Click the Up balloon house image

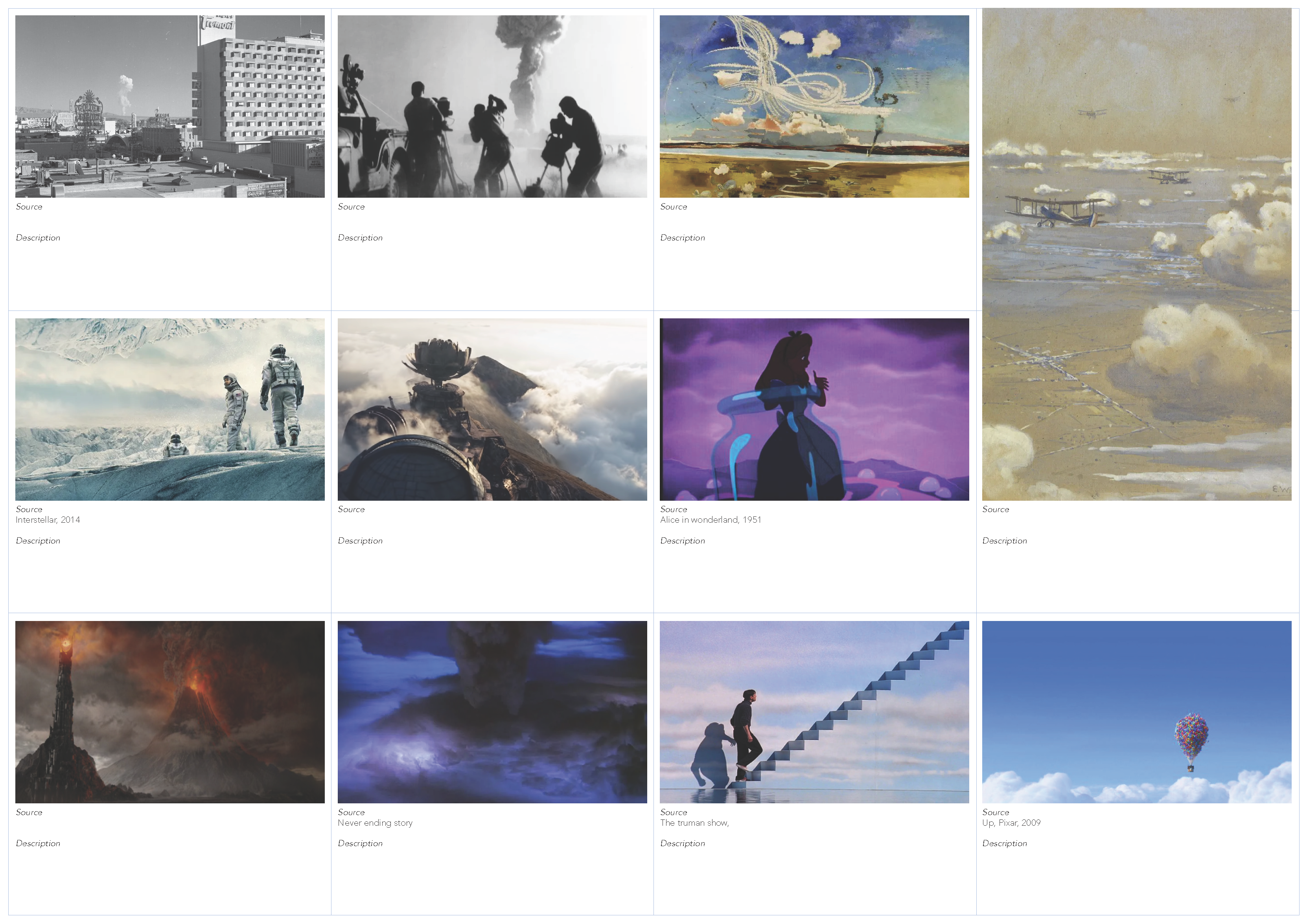click(1136, 712)
